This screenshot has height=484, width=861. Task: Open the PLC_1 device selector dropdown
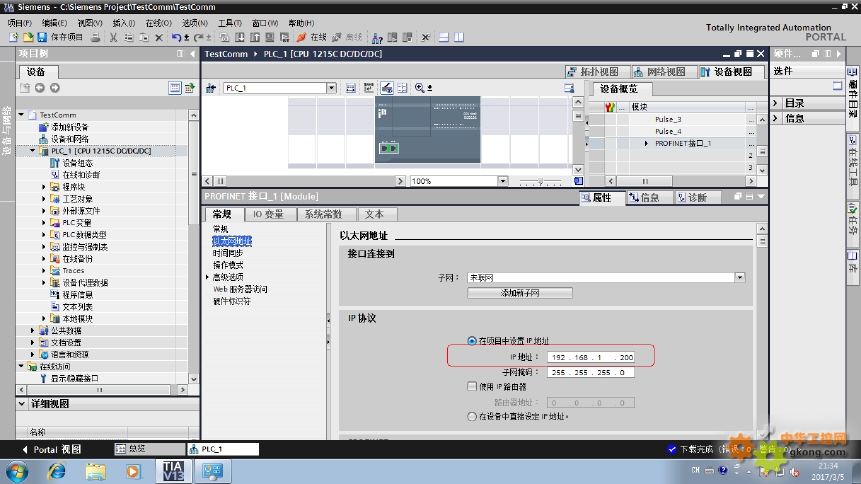click(x=331, y=88)
